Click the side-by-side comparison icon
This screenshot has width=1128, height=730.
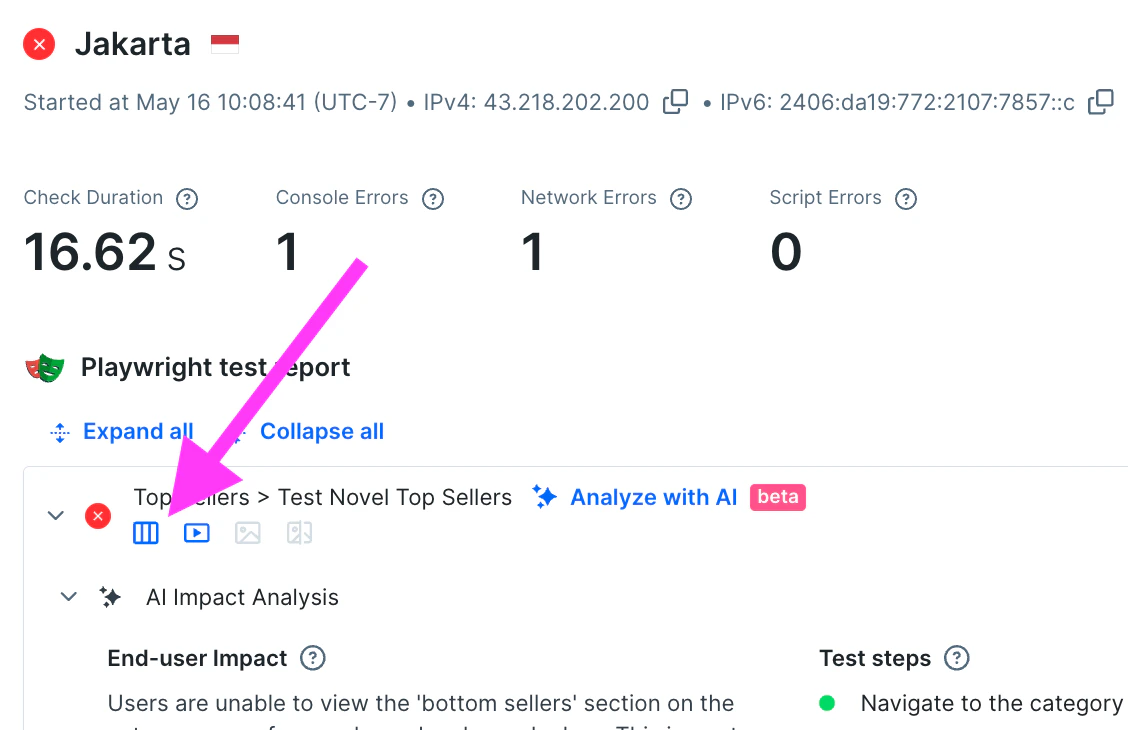tap(298, 532)
